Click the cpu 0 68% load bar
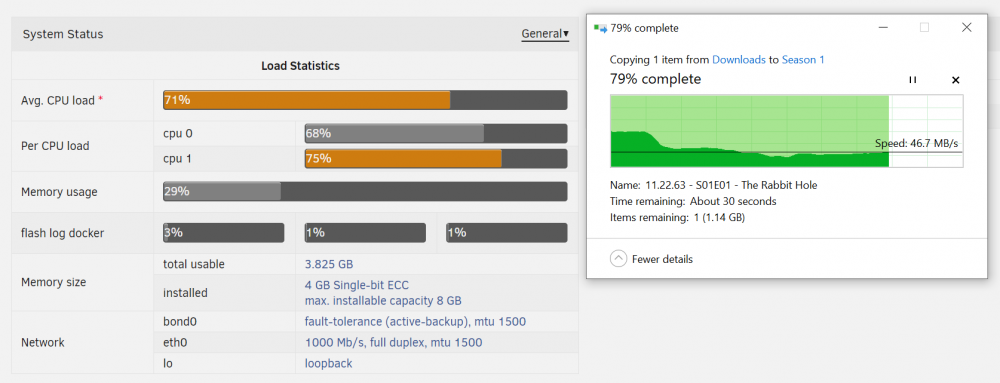The image size is (1000, 383). [436, 133]
